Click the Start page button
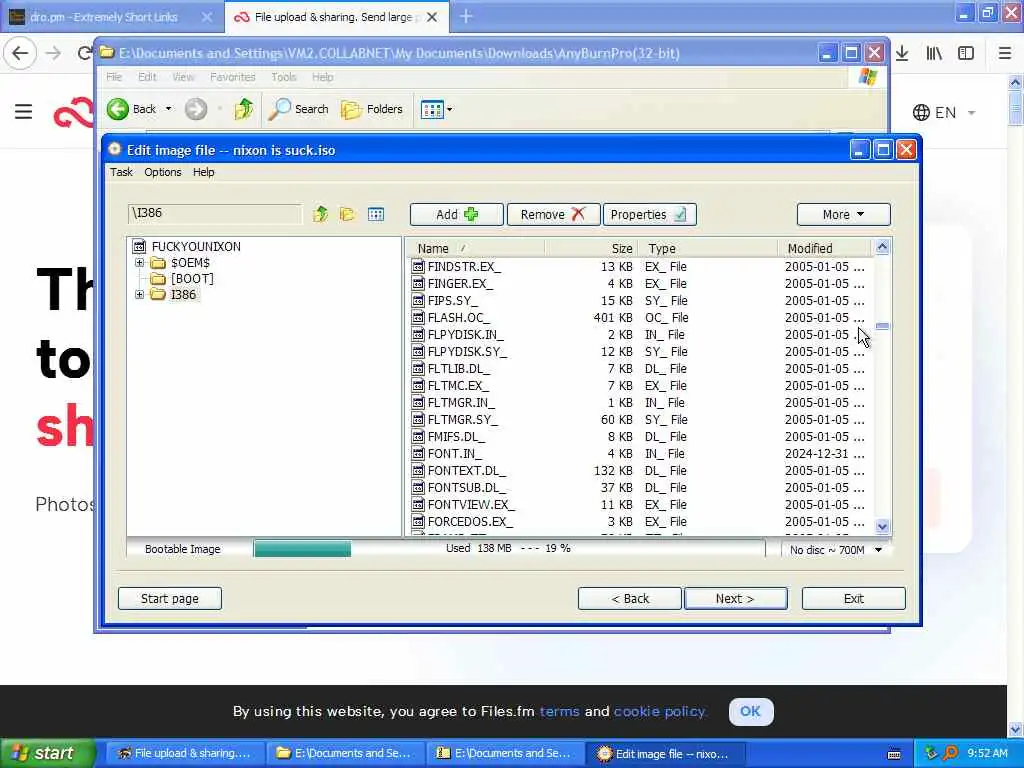Screen dimensions: 1024x768 [170, 598]
